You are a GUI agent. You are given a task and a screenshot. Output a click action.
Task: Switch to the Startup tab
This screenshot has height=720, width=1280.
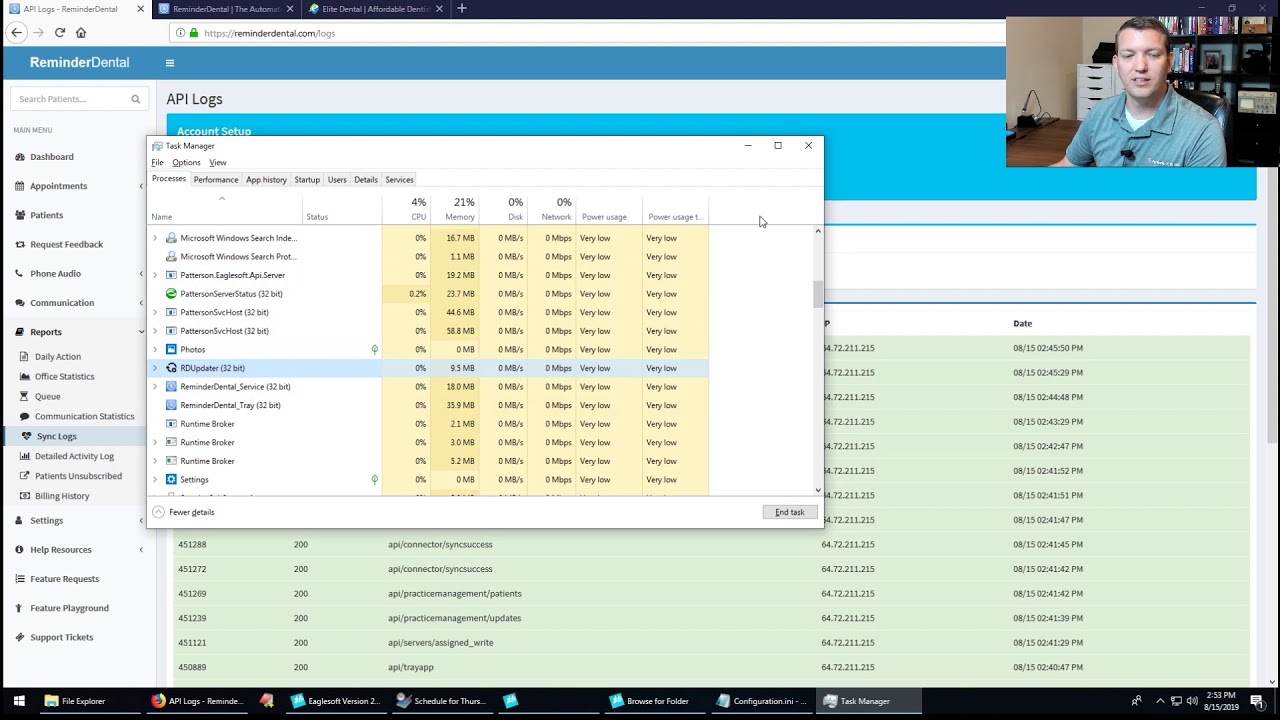coord(307,180)
